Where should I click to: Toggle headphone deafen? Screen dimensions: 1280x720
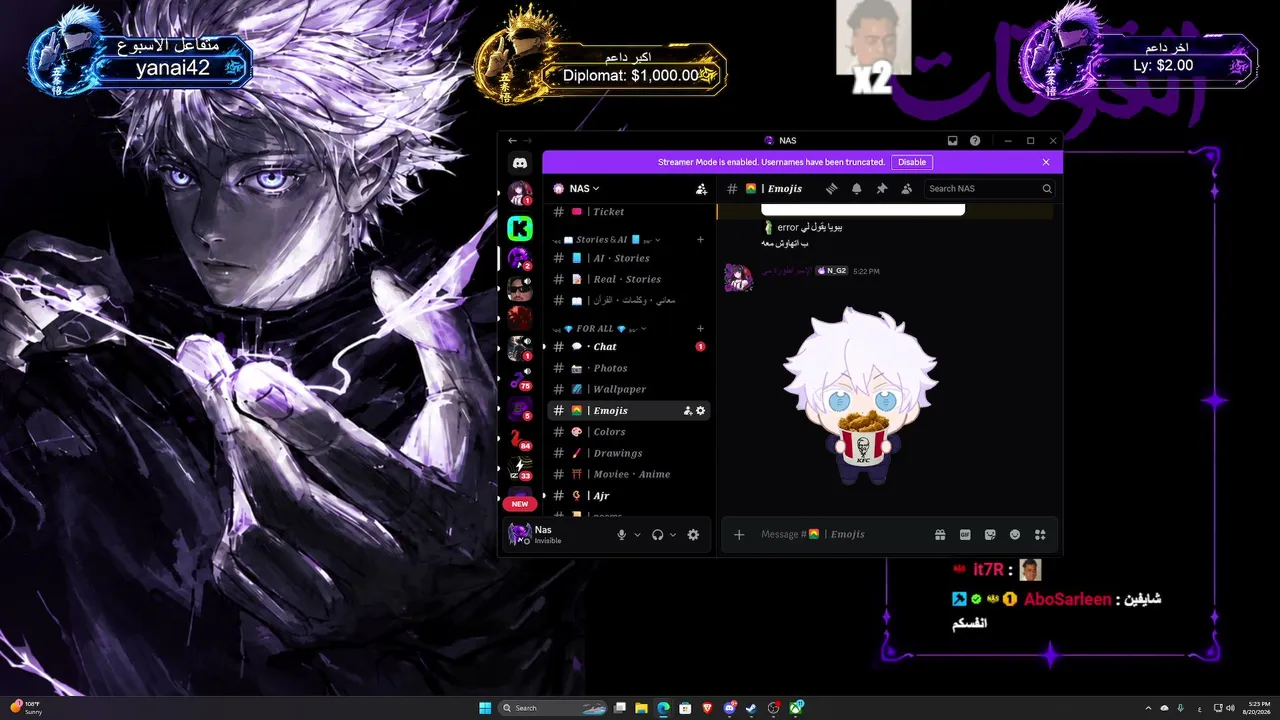[657, 535]
